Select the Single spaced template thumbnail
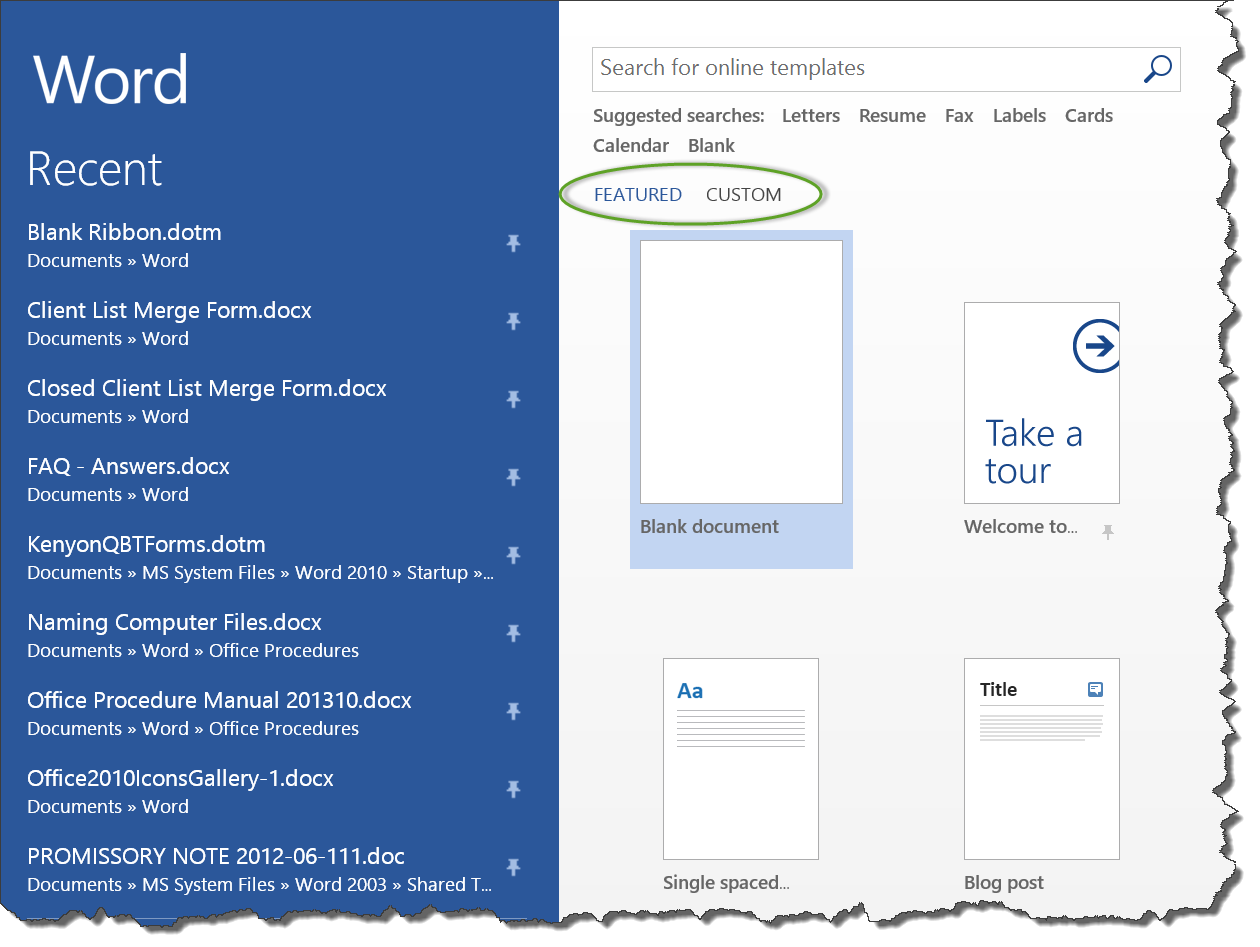 (740, 759)
